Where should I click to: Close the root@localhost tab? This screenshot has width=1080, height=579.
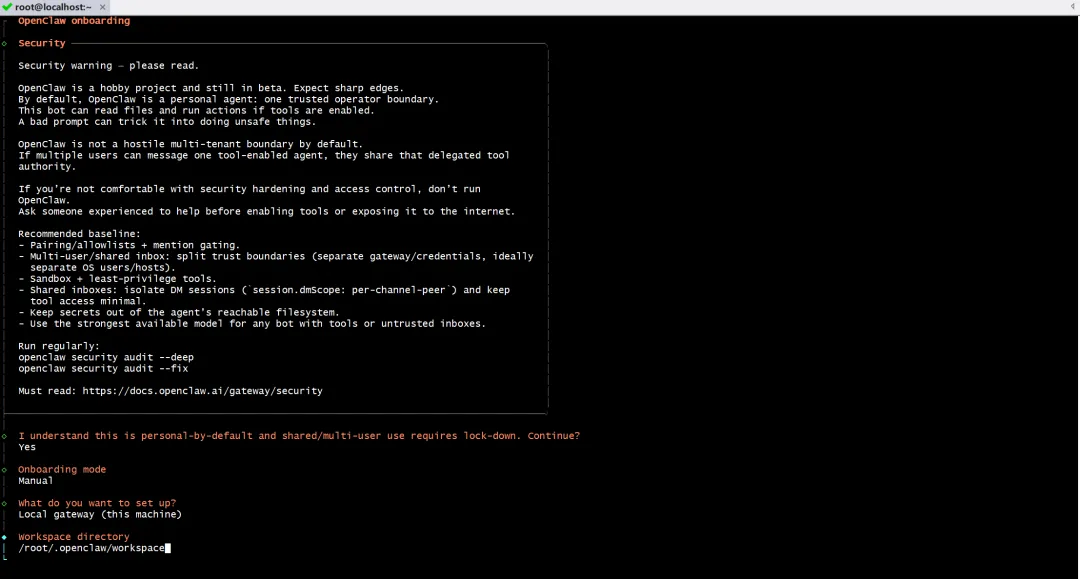click(103, 7)
